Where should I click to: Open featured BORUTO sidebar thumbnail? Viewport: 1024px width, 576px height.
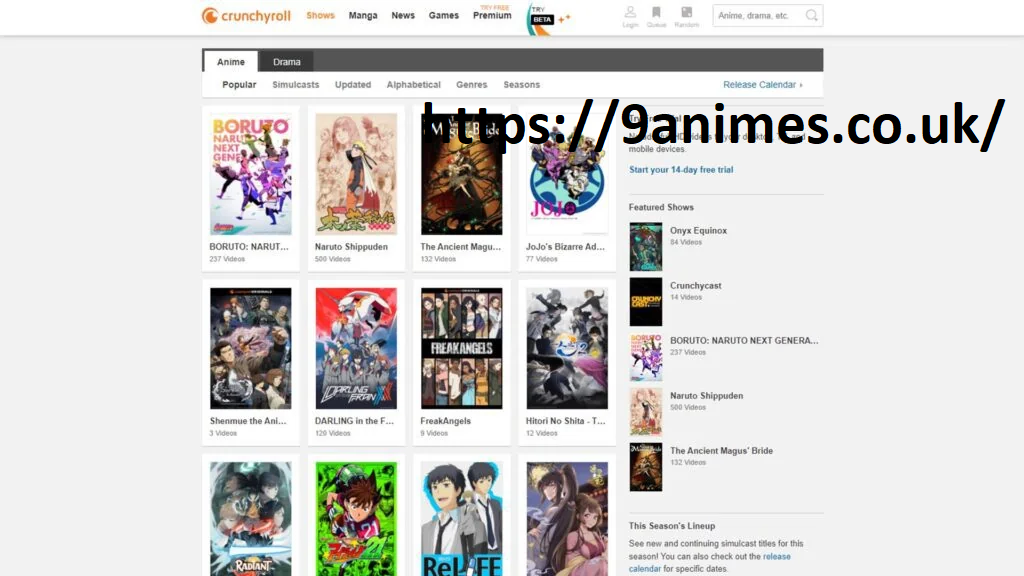[646, 357]
